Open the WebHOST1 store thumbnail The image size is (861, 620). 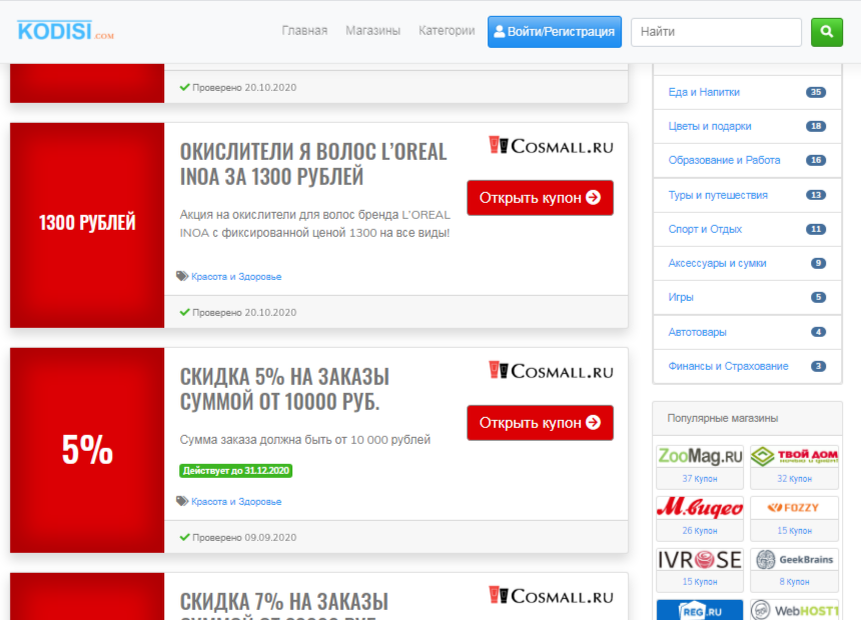(x=794, y=610)
